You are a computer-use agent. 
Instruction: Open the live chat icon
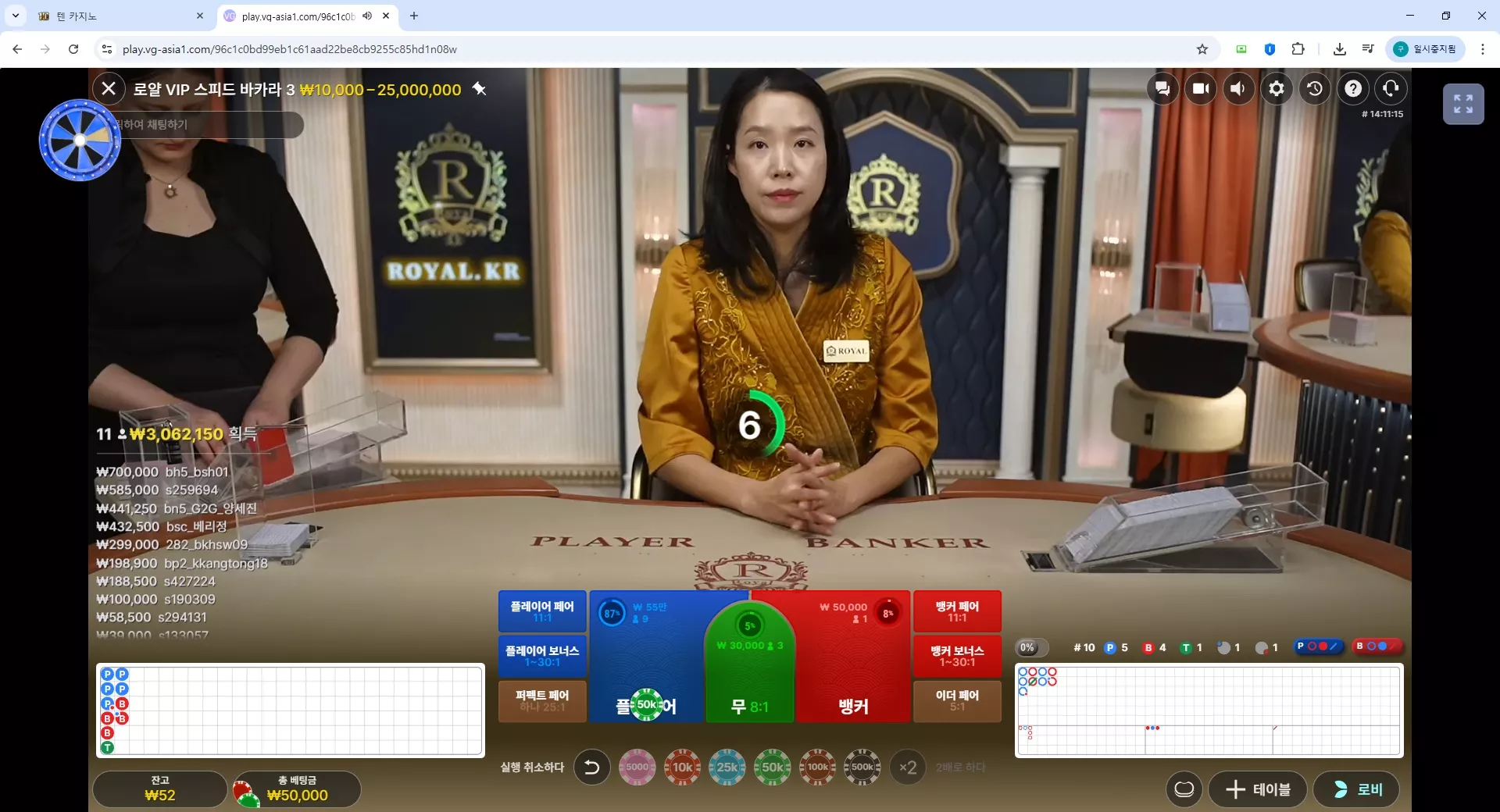(1162, 89)
